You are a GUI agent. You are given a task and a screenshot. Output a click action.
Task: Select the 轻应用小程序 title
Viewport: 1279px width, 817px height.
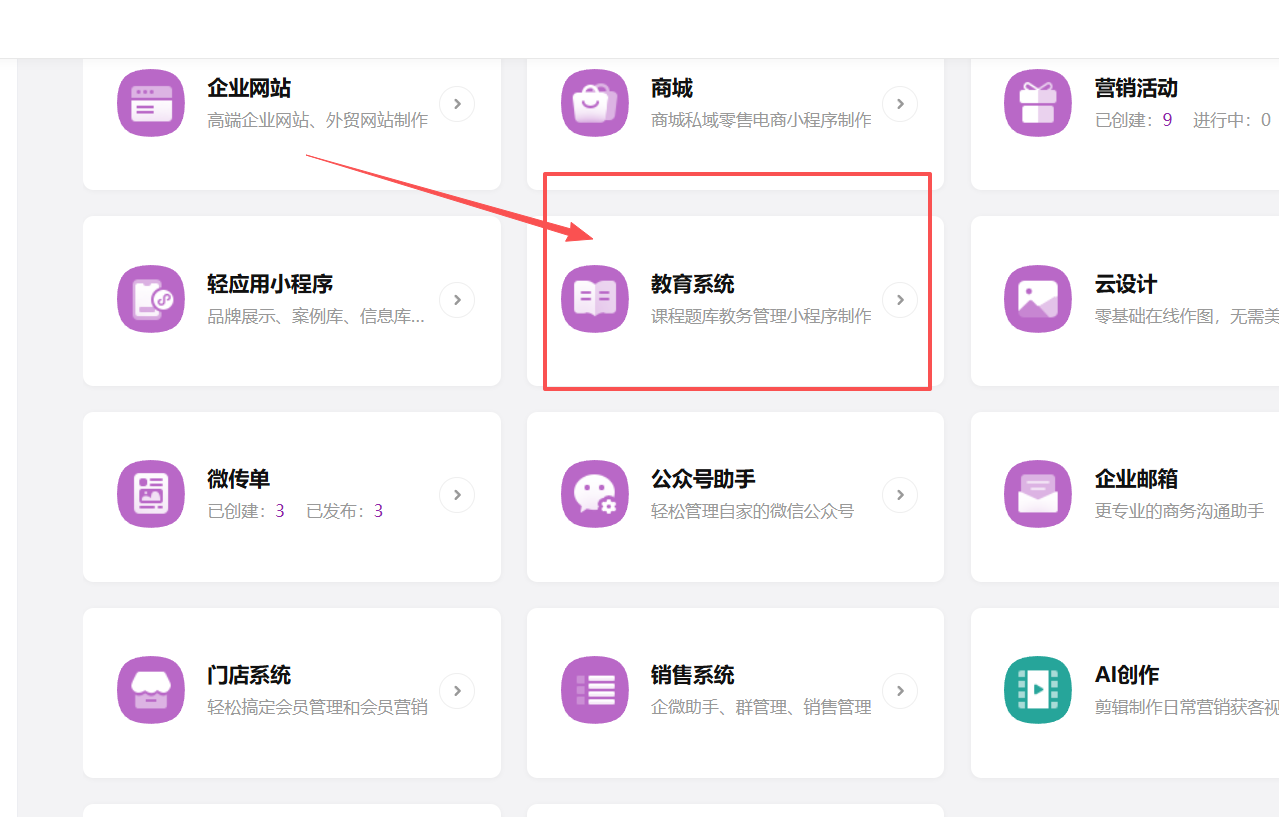click(270, 284)
